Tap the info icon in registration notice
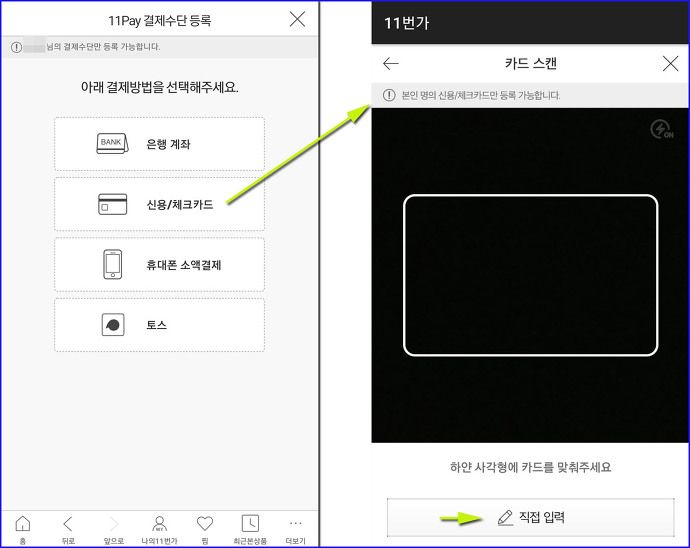 16,47
